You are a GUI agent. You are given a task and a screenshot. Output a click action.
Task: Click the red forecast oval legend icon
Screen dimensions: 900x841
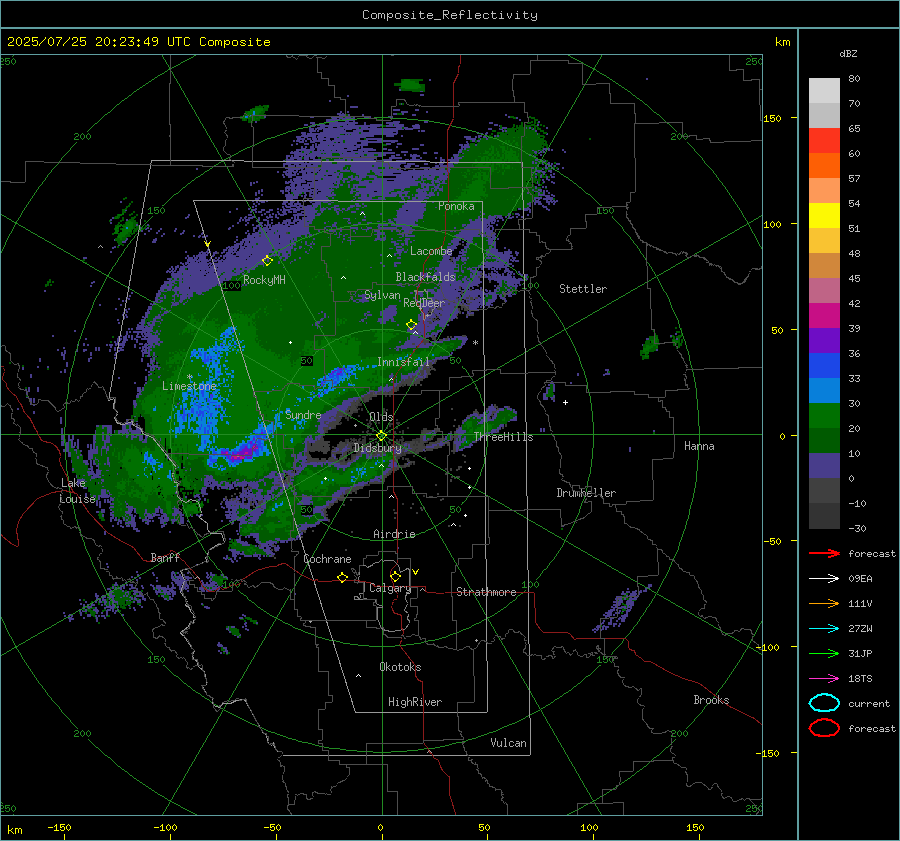(x=824, y=728)
